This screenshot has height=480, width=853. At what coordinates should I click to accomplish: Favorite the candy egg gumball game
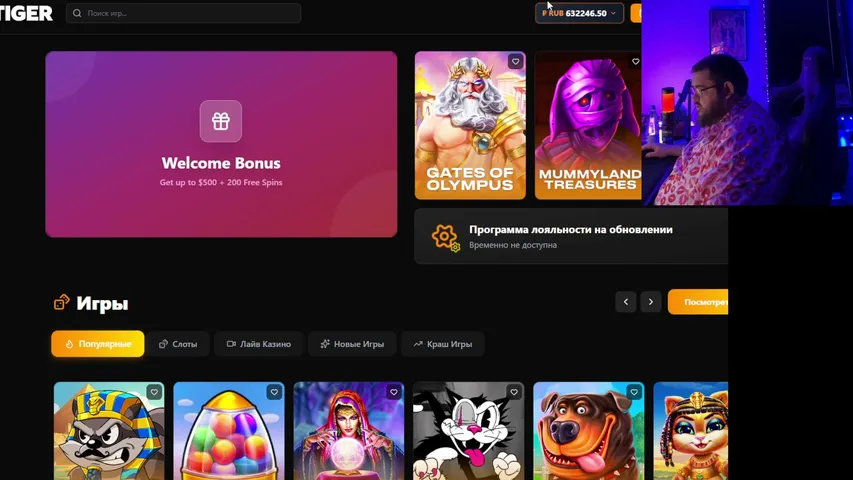click(274, 392)
